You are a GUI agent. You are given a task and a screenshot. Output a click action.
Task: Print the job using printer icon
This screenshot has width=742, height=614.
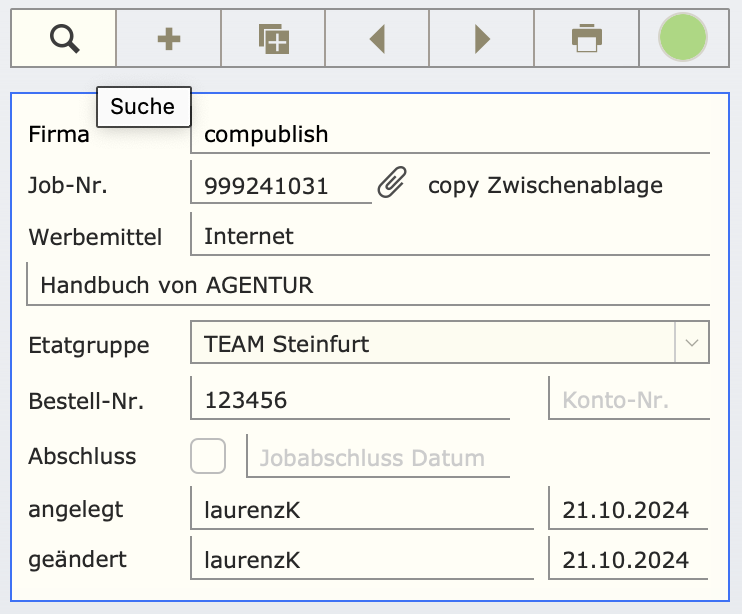(x=587, y=39)
